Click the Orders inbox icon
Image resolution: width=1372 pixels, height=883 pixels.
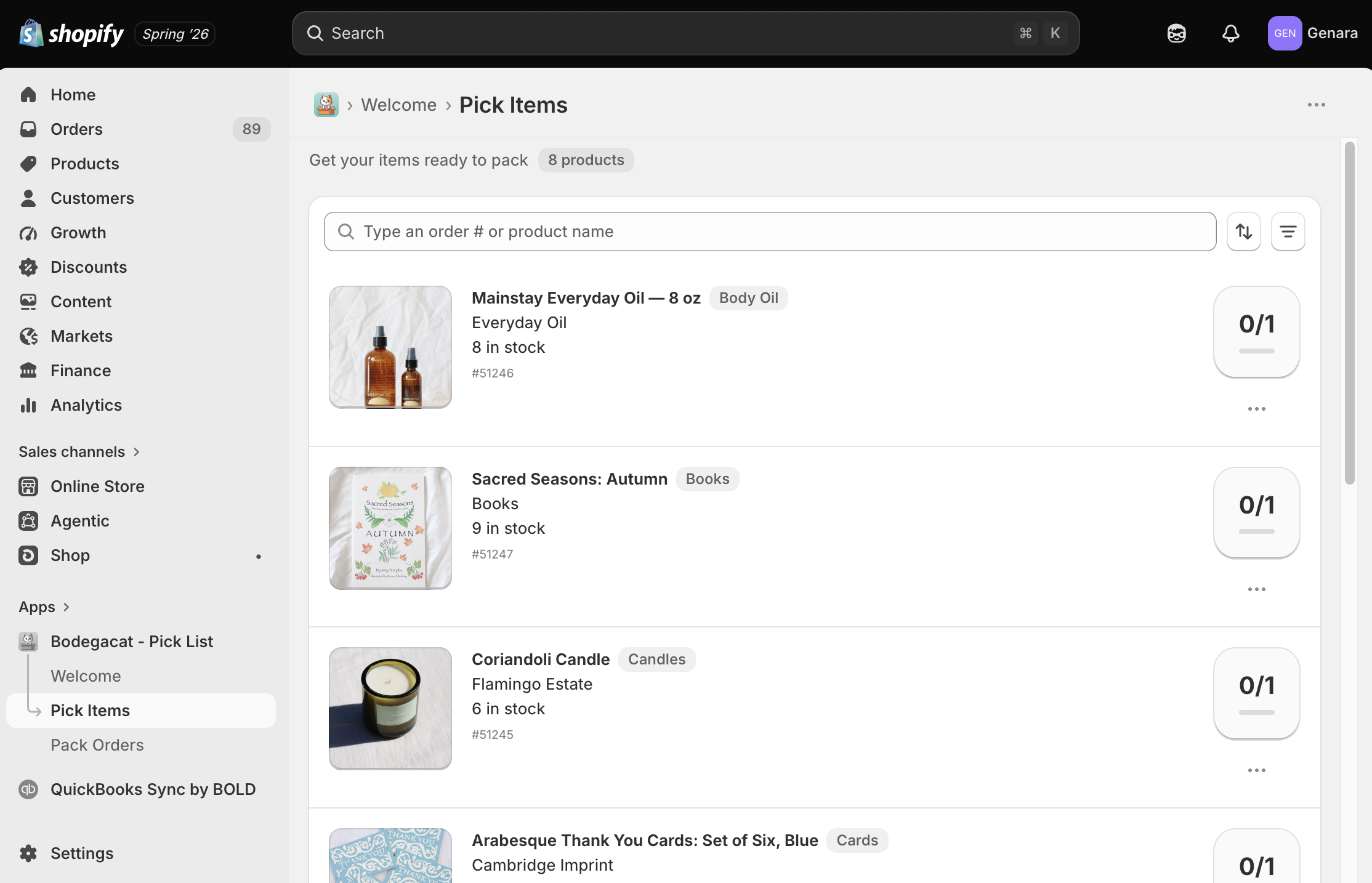28,129
